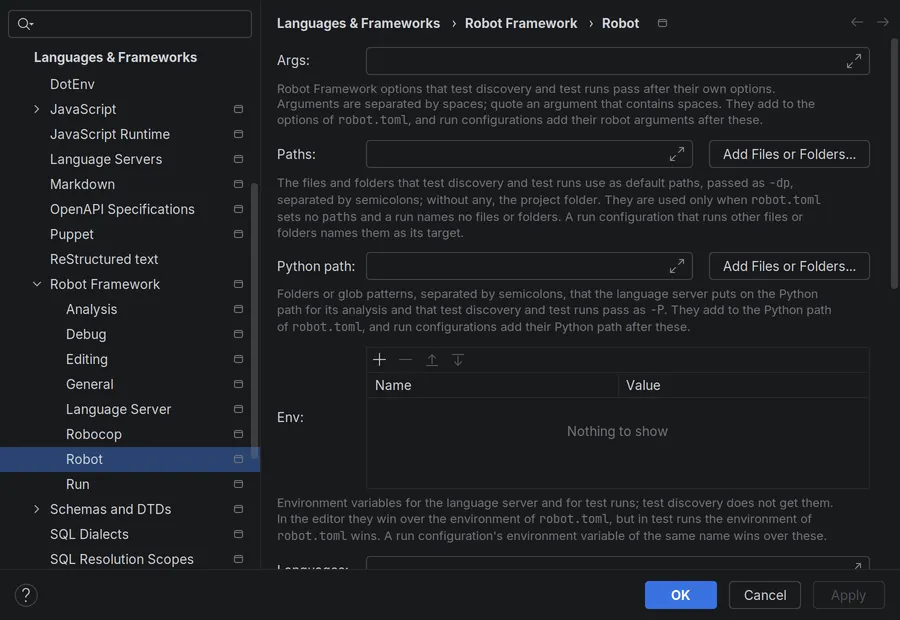The width and height of the screenshot is (900, 620).
Task: Confirm settings with the OK button
Action: [x=681, y=595]
